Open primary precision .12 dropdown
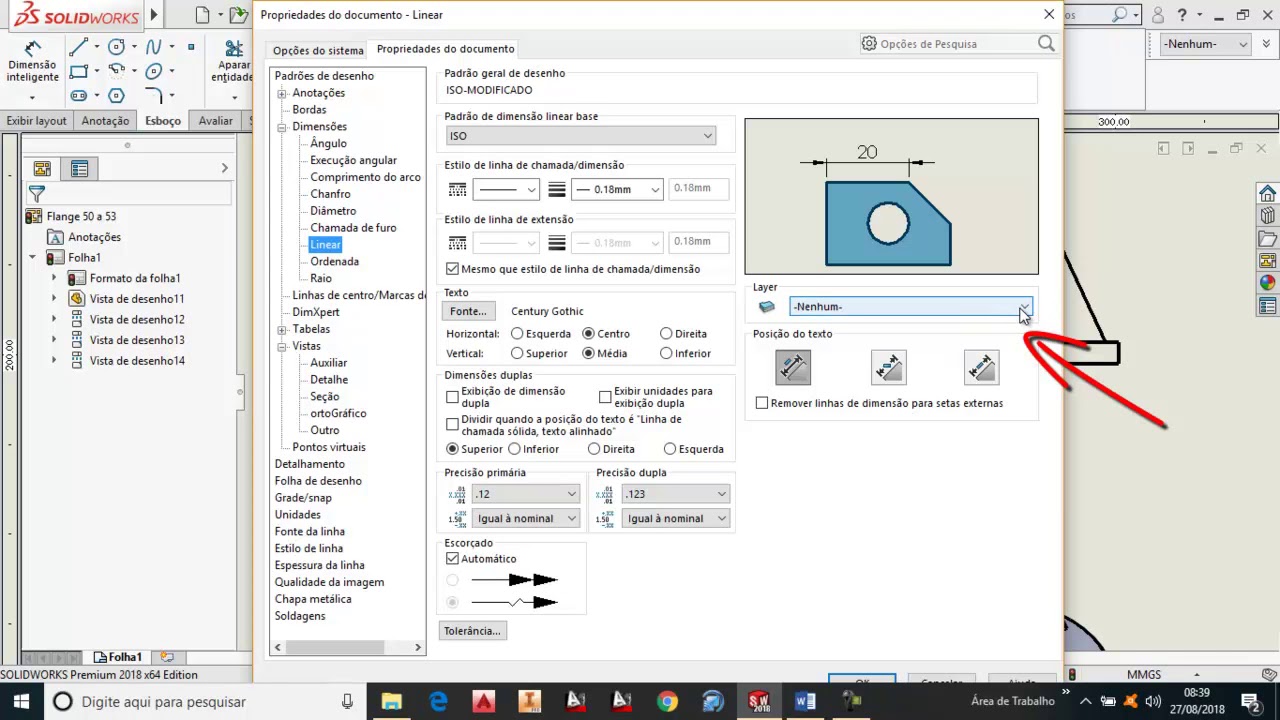Image resolution: width=1280 pixels, height=720 pixels. click(x=526, y=494)
